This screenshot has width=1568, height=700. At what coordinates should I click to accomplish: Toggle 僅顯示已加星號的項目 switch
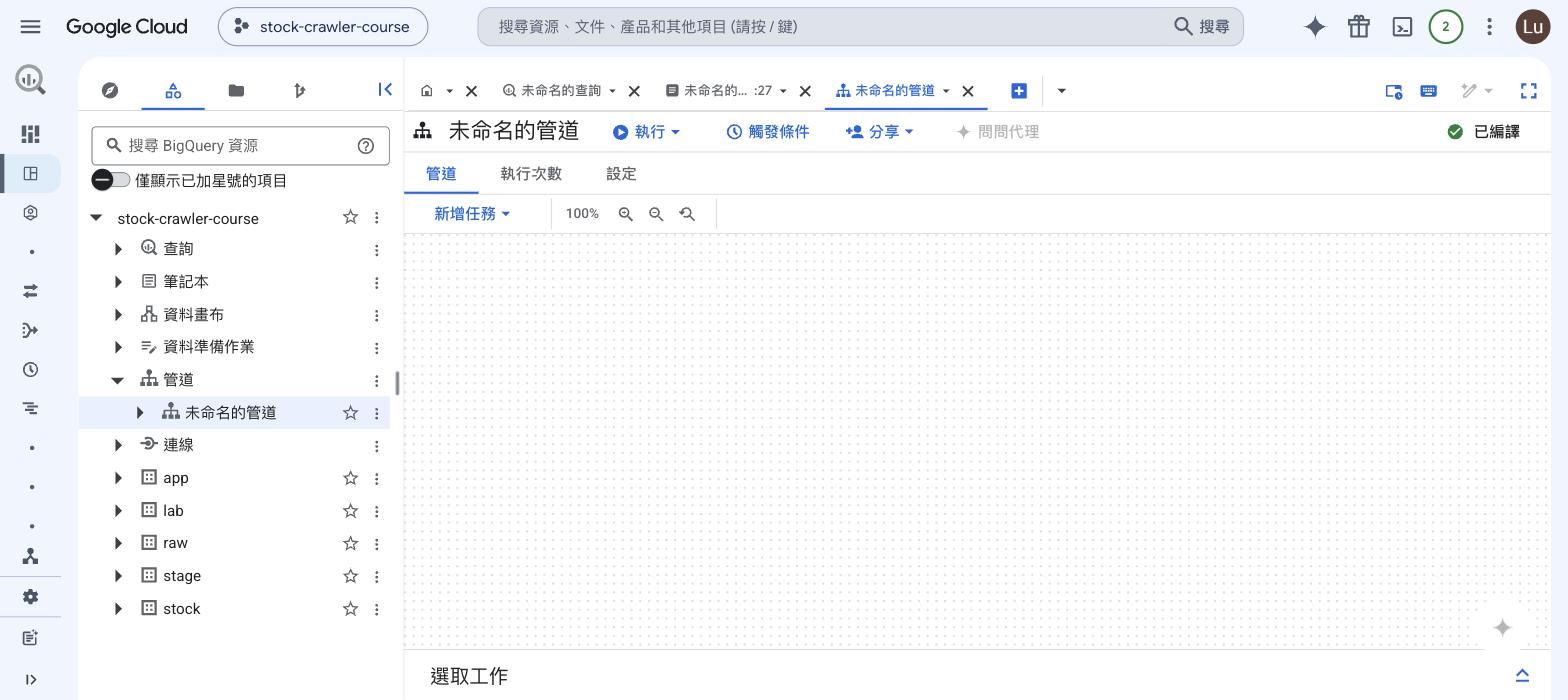[111, 180]
